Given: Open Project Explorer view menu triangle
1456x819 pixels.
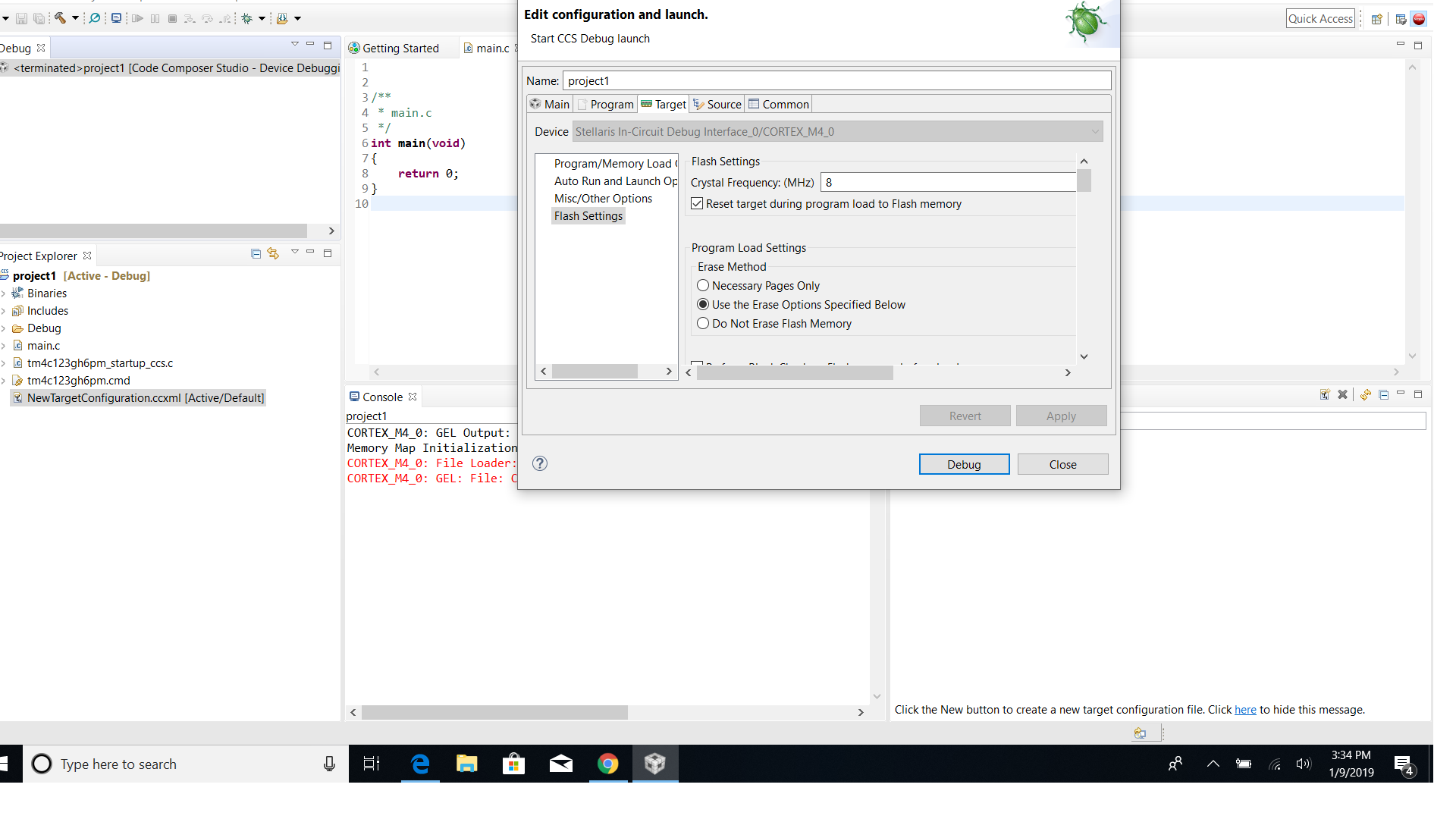Looking at the screenshot, I should pos(294,253).
